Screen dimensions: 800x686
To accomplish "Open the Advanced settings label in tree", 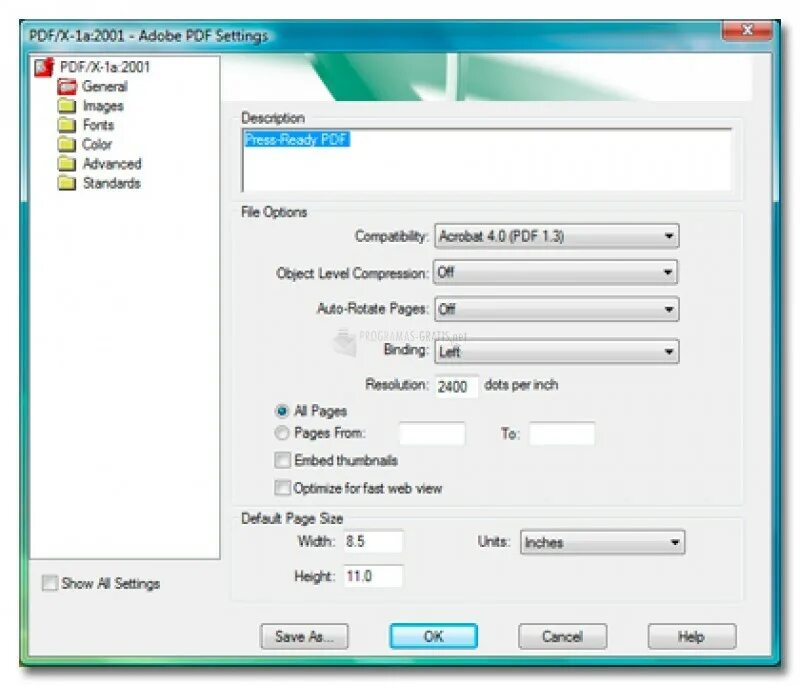I will click(112, 164).
